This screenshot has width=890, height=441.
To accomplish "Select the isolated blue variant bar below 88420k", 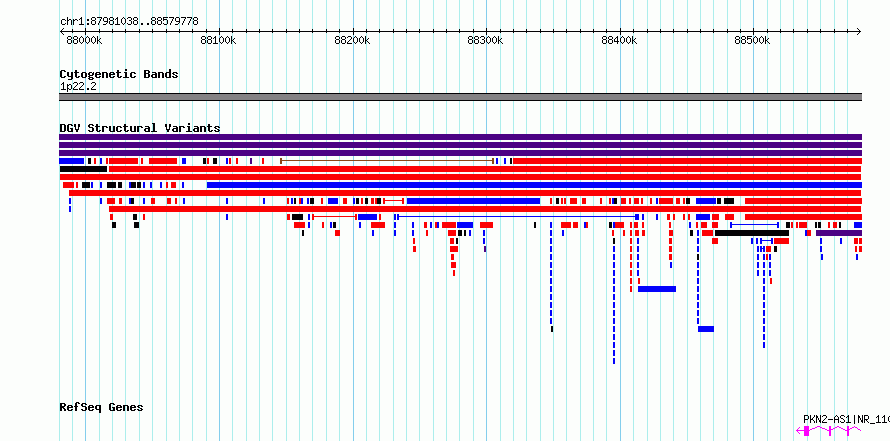I will (x=657, y=289).
